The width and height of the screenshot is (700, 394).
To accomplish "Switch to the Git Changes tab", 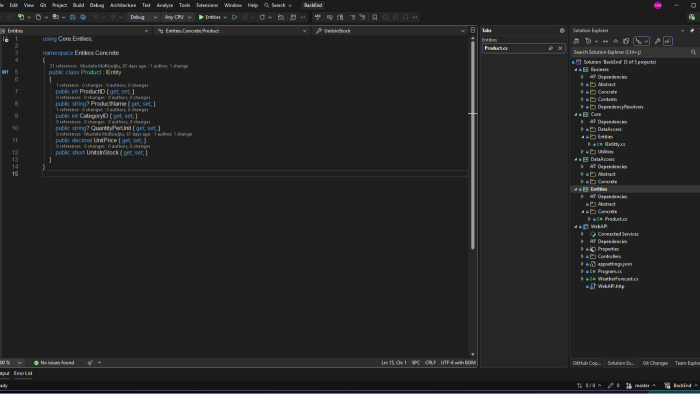I will tap(655, 363).
